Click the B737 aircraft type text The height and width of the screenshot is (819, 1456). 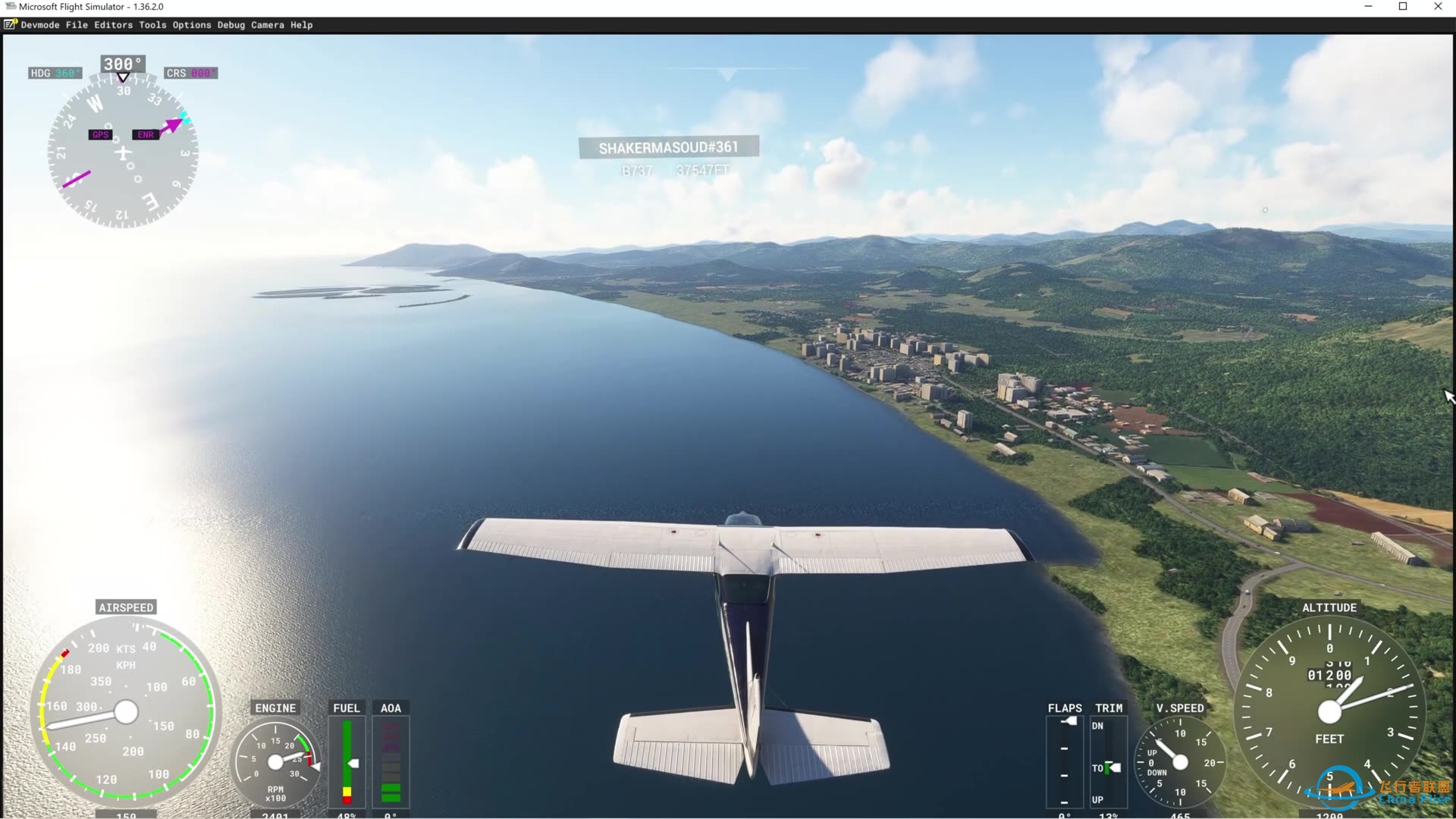[637, 171]
